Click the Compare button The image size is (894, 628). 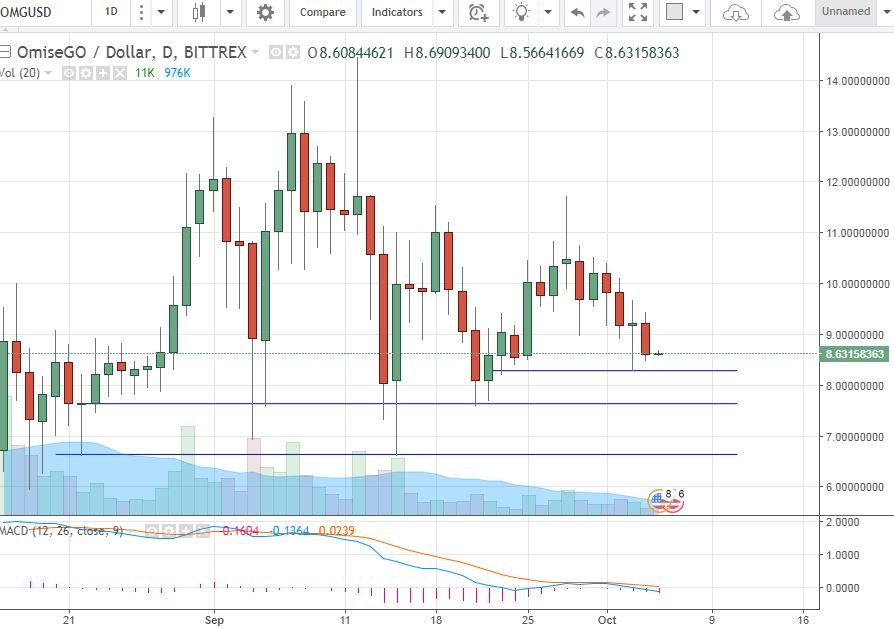tap(323, 12)
